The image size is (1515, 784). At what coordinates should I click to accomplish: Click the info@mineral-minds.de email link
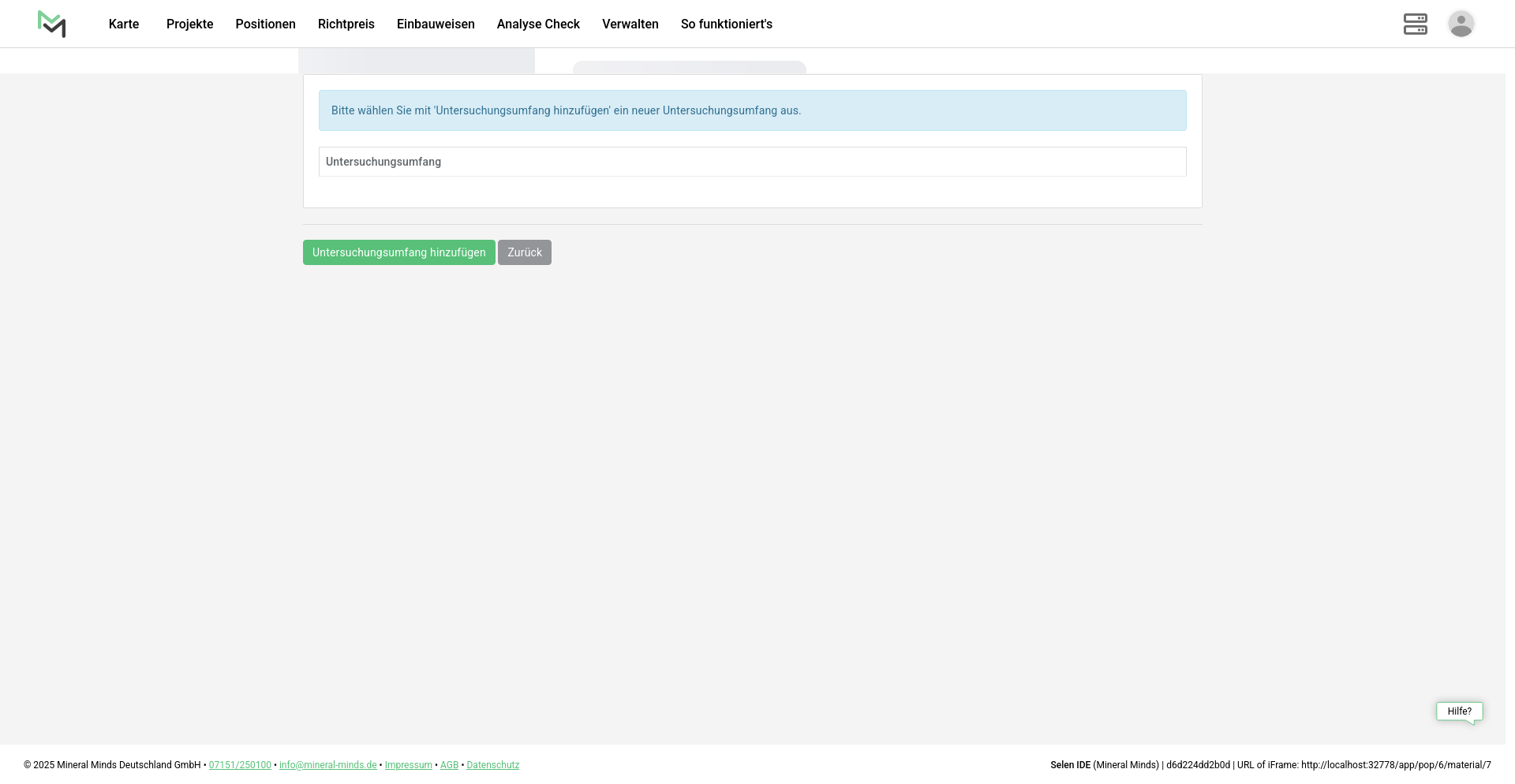327,765
